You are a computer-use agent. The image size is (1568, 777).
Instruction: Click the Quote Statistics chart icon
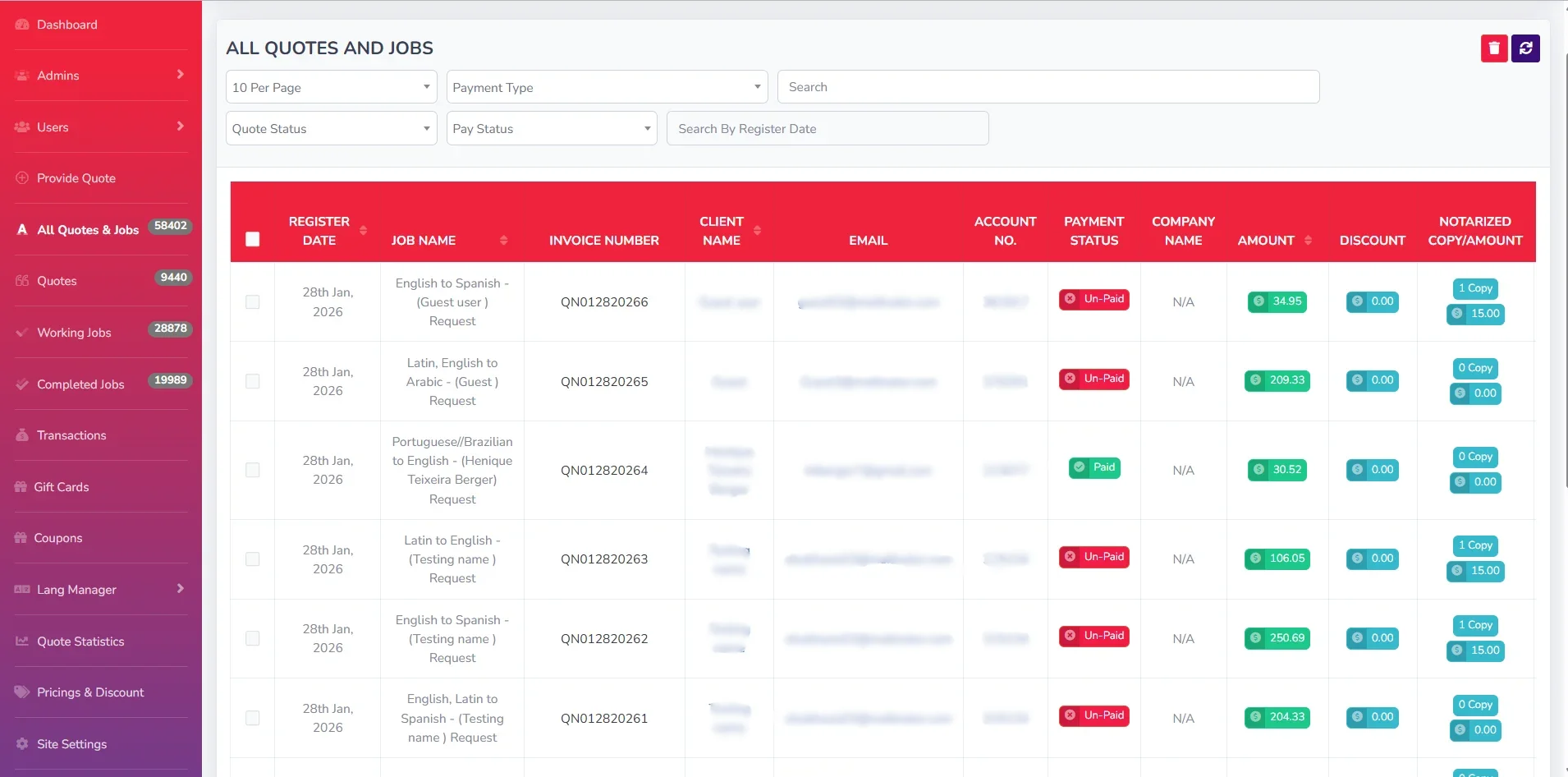tap(22, 641)
